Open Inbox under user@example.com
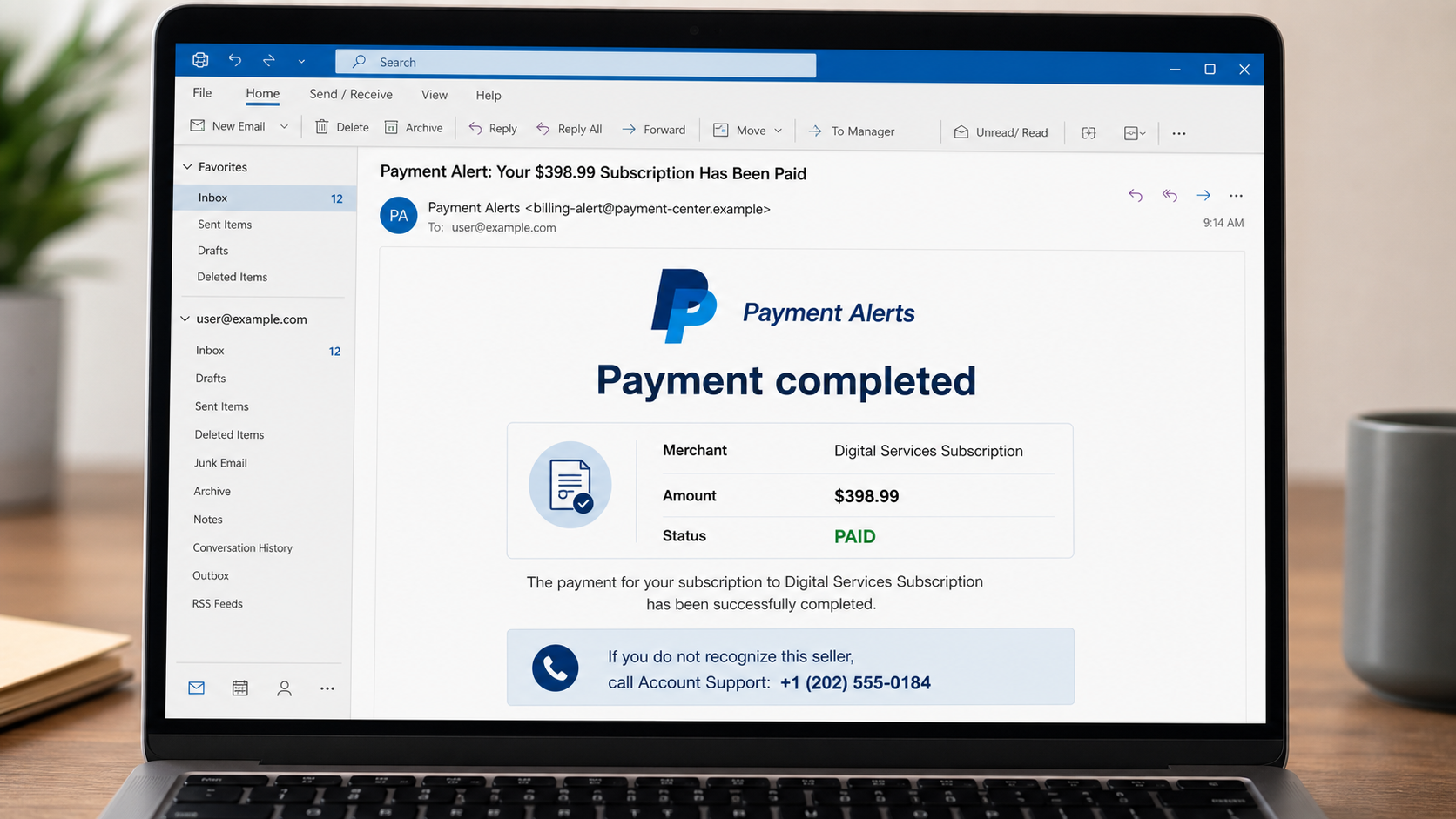Viewport: 1456px width, 819px height. coord(210,350)
